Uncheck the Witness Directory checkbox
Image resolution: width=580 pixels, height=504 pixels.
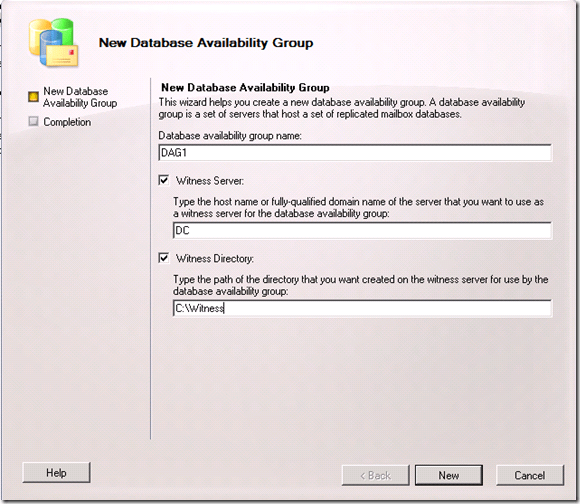coord(163,258)
